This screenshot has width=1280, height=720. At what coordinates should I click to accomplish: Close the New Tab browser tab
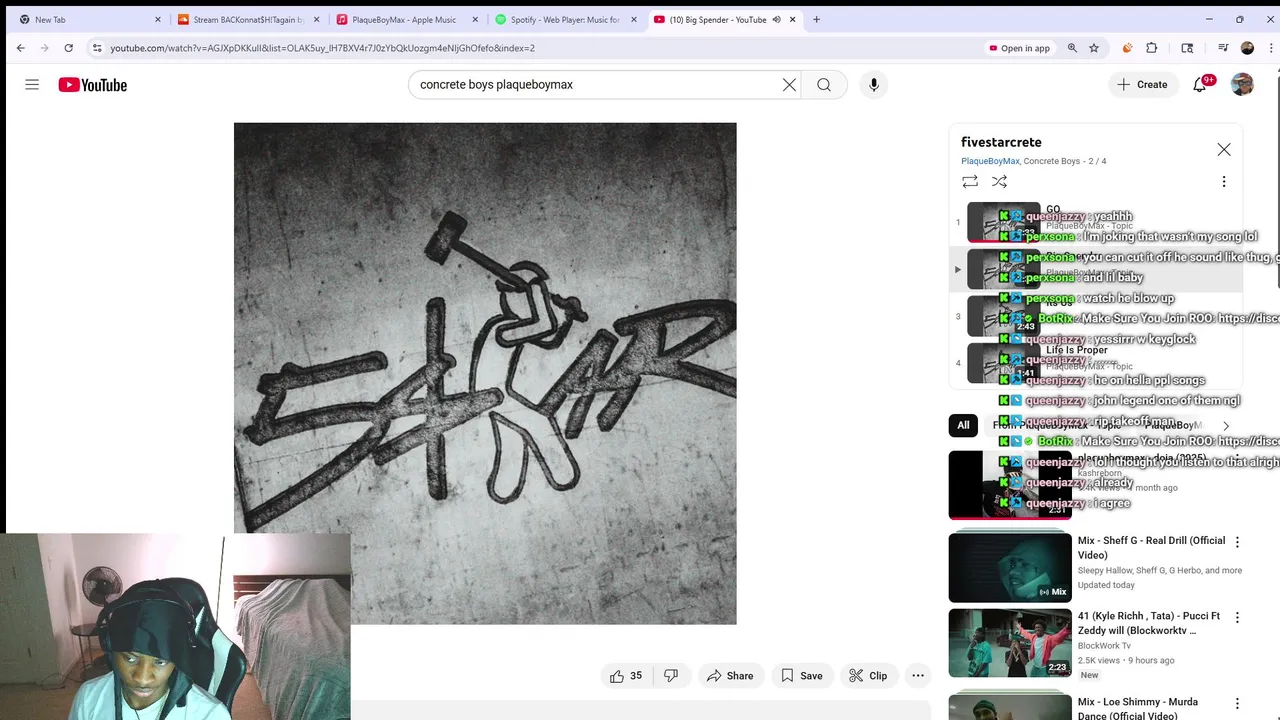(158, 19)
